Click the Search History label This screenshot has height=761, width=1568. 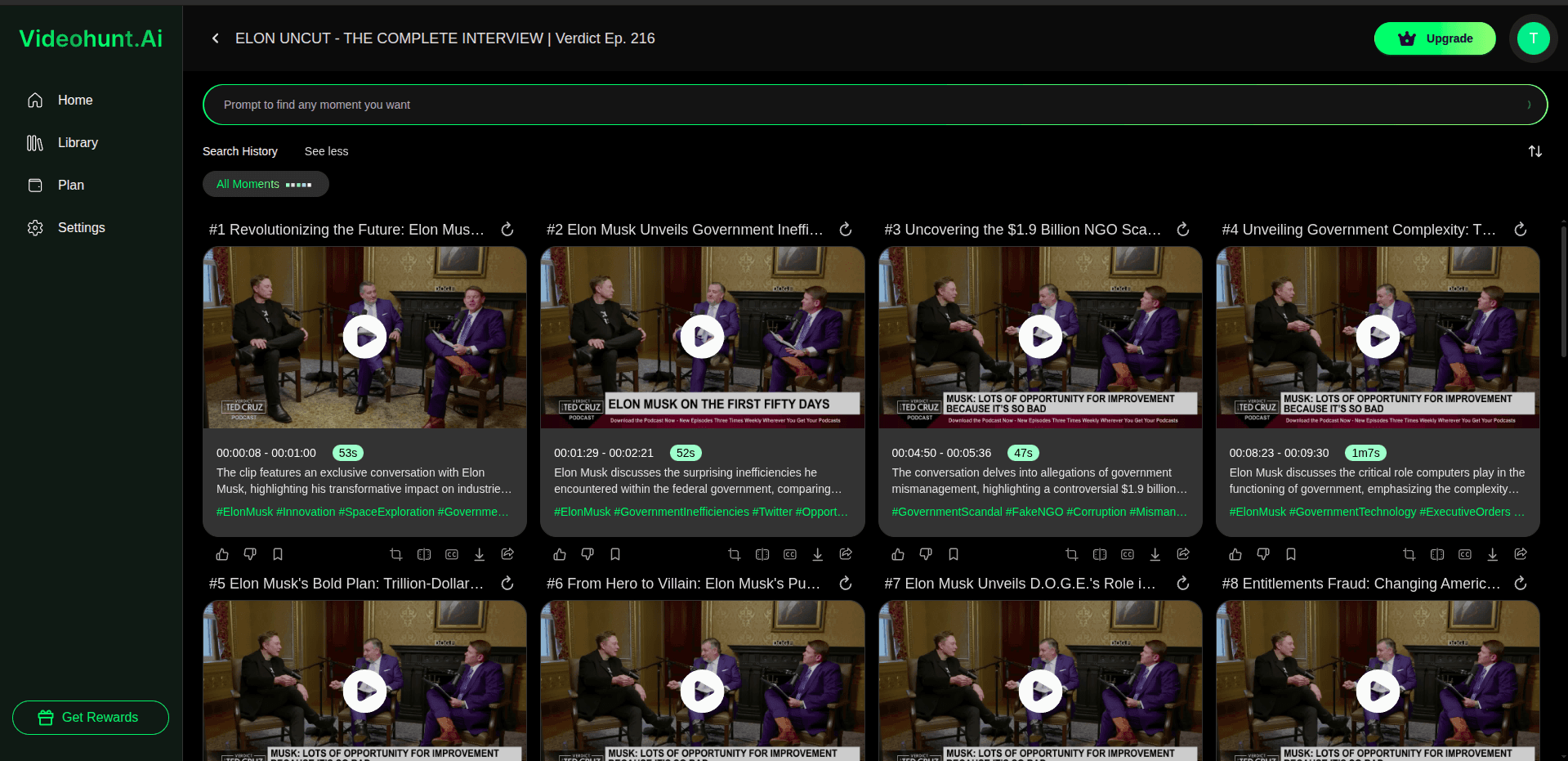click(x=240, y=151)
